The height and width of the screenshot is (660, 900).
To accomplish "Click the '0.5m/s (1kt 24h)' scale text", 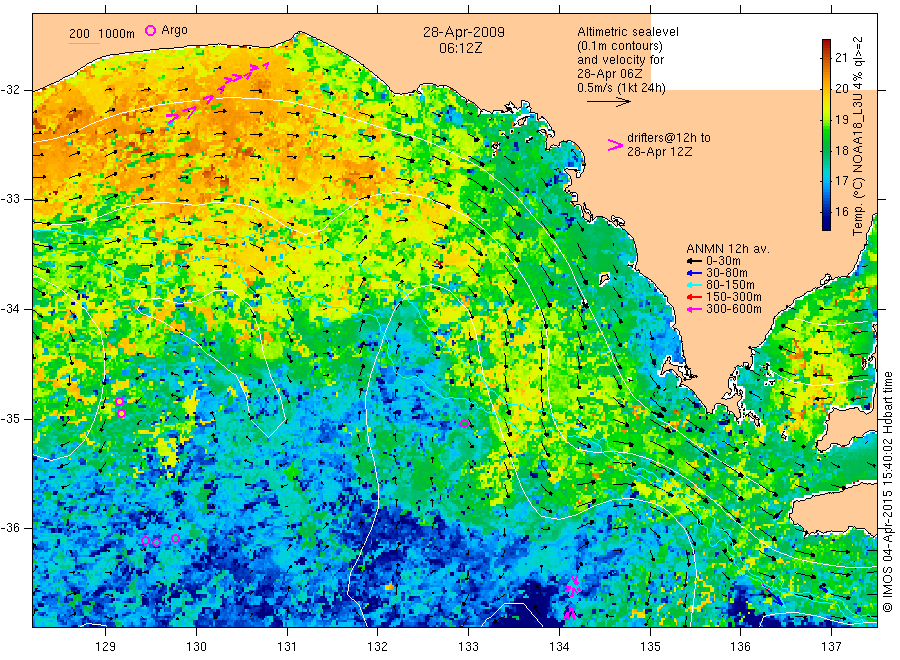I will click(x=621, y=88).
